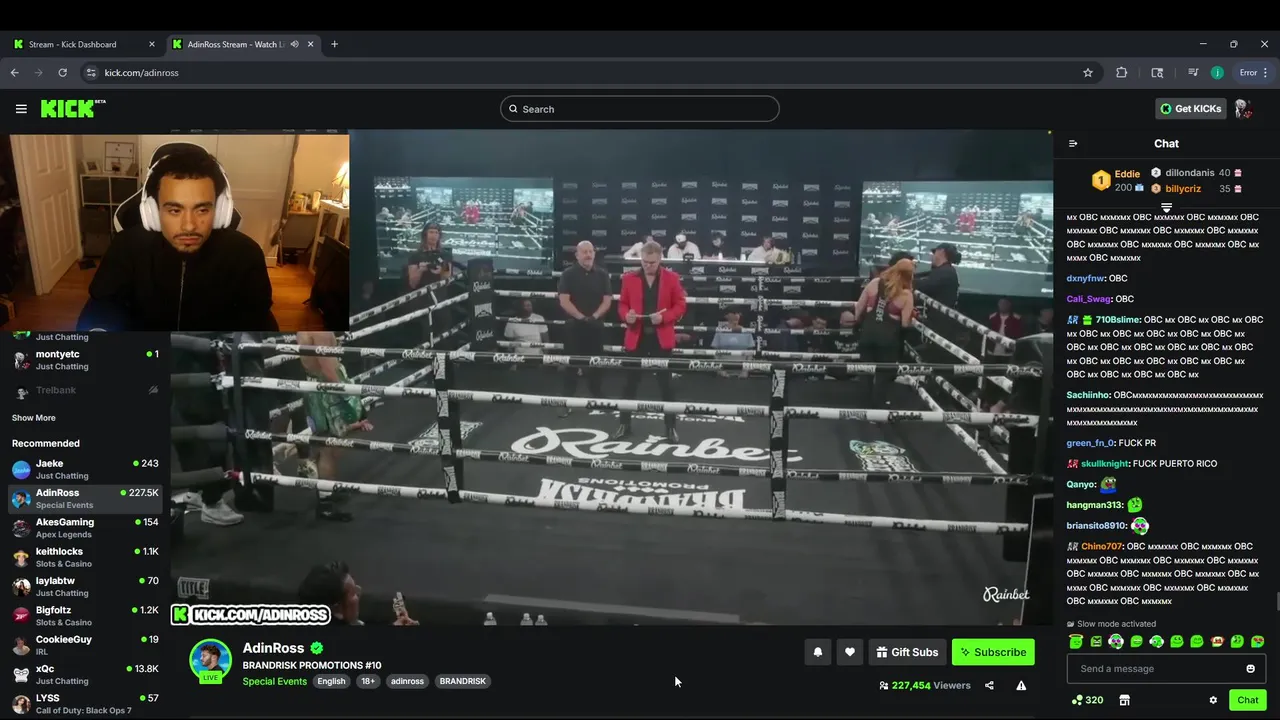Open the Chrome profile 'j' icon
1280x720 pixels.
[x=1217, y=73]
